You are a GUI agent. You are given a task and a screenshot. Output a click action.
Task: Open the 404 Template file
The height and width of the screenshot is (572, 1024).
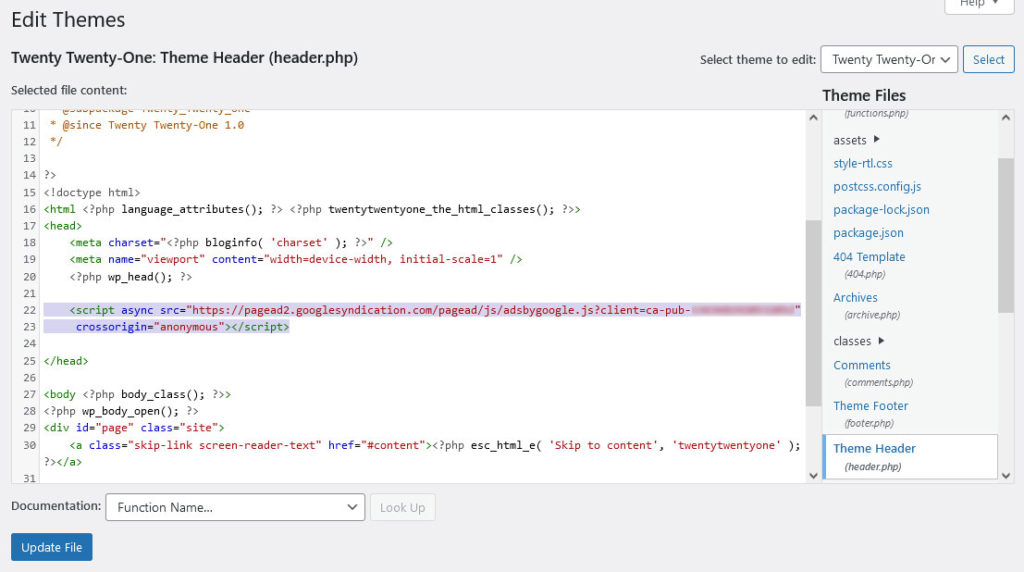pos(869,257)
